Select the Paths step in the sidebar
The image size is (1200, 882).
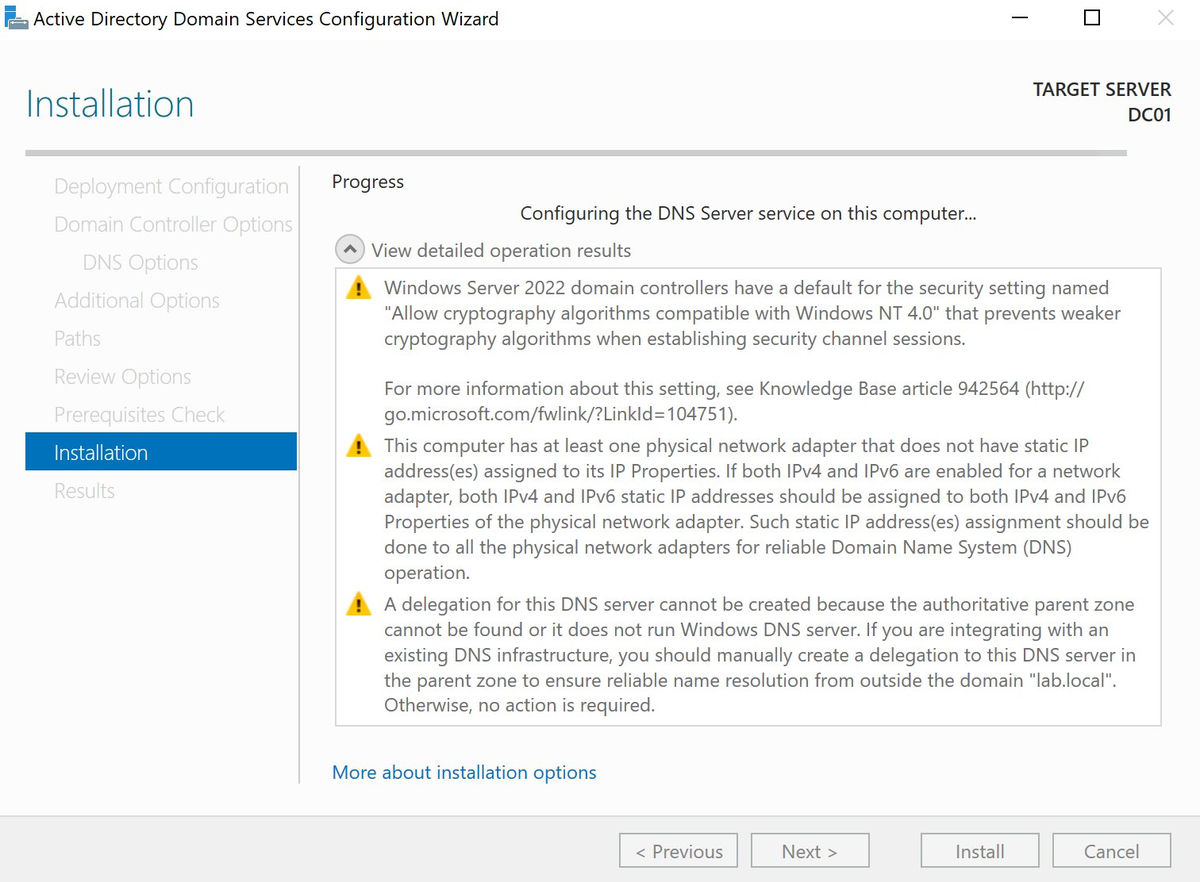[77, 338]
